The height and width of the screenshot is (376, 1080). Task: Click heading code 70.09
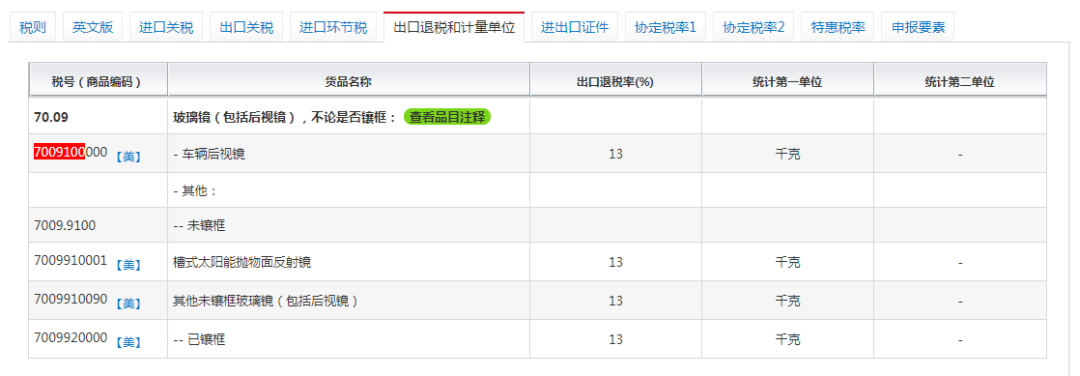(x=51, y=117)
